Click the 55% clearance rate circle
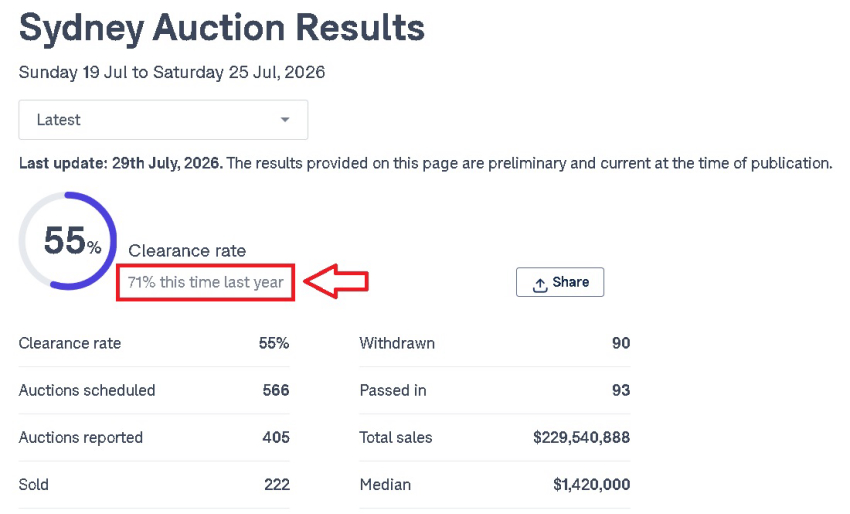The height and width of the screenshot is (514, 850). pos(68,241)
